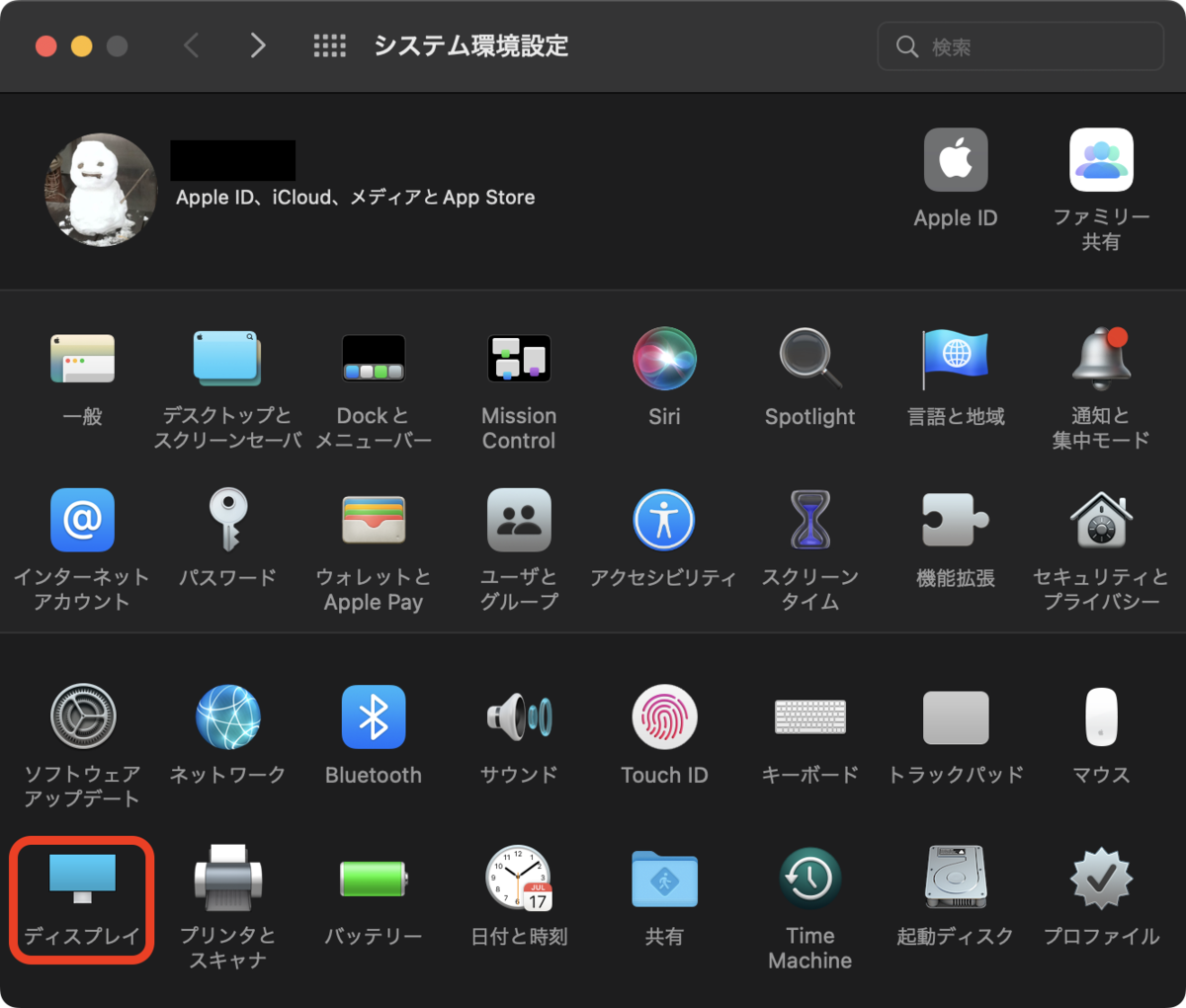Go forward with the right chevron
Image resolution: width=1186 pixels, height=1008 pixels.
point(258,45)
